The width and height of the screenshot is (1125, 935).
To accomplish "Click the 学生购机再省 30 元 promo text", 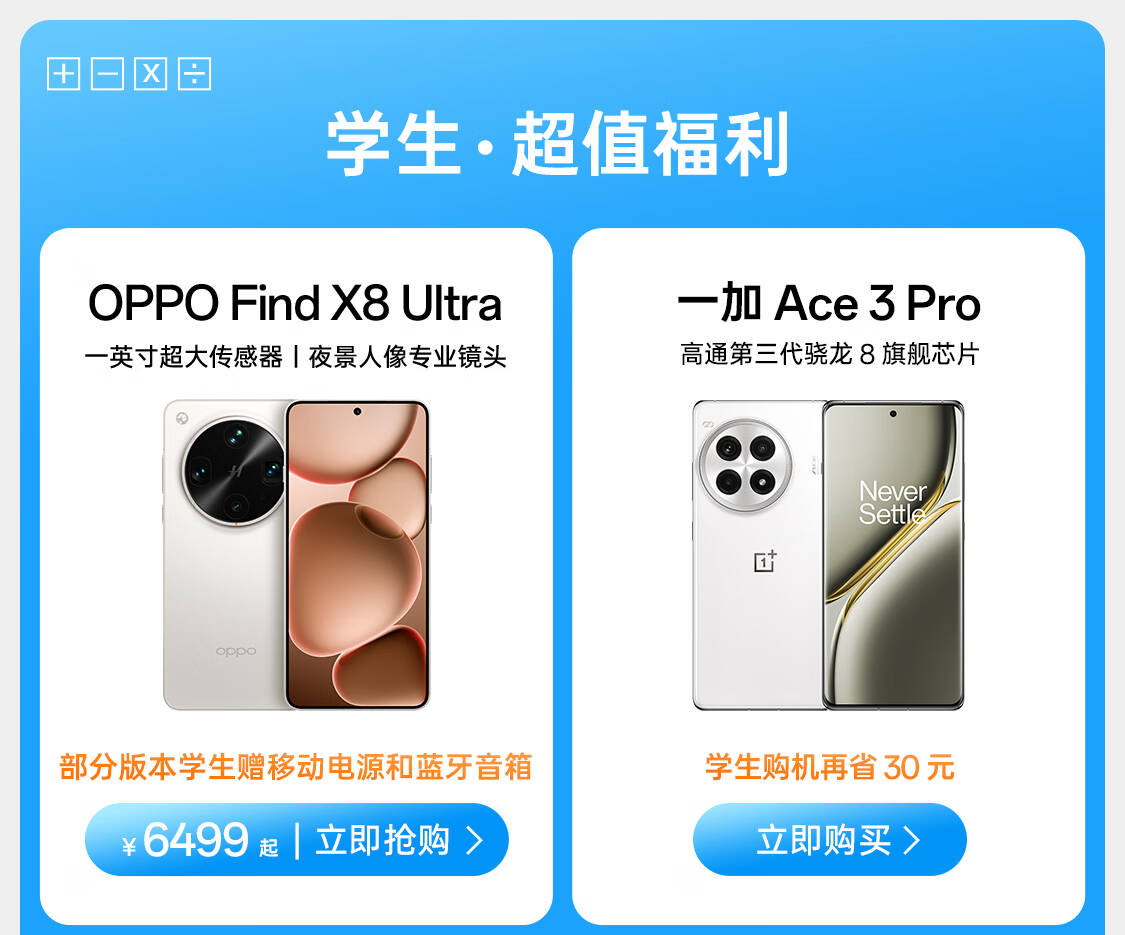I will coord(830,767).
